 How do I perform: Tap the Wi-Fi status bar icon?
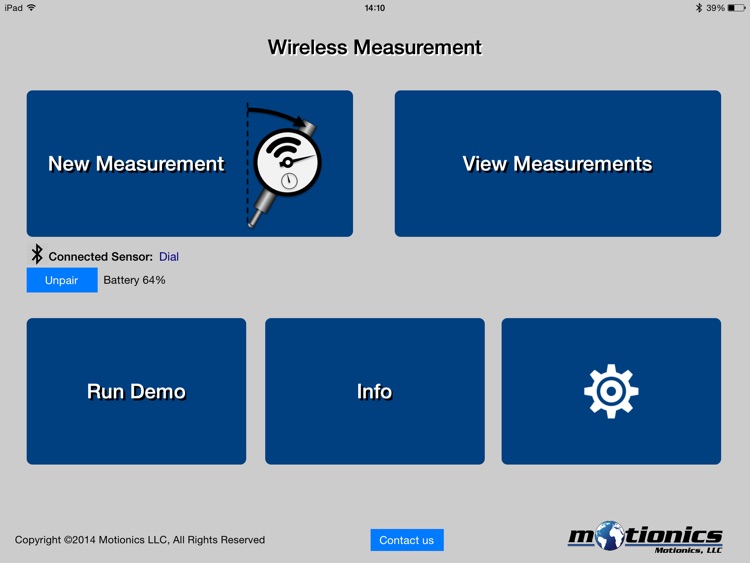[x=32, y=7]
